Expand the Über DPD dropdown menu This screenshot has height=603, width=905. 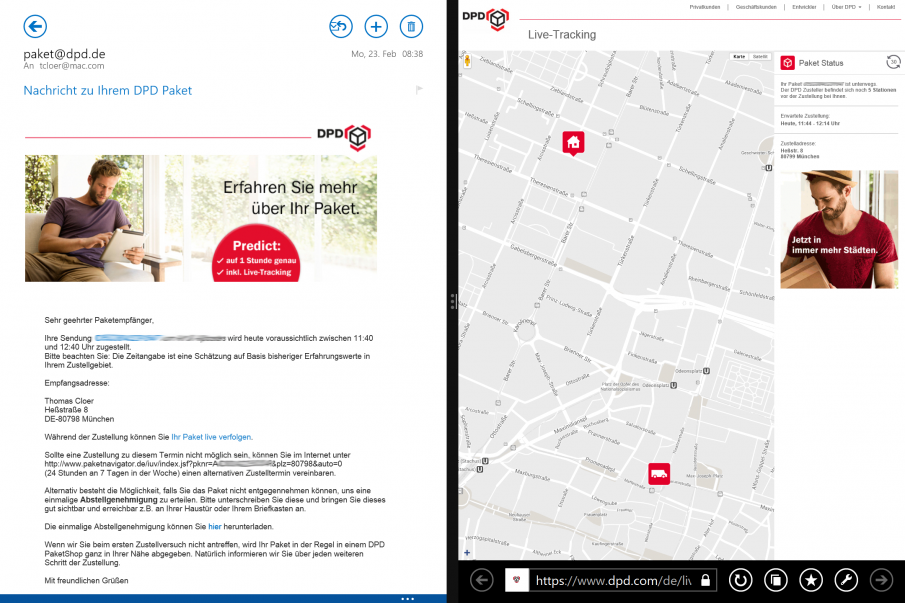846,7
